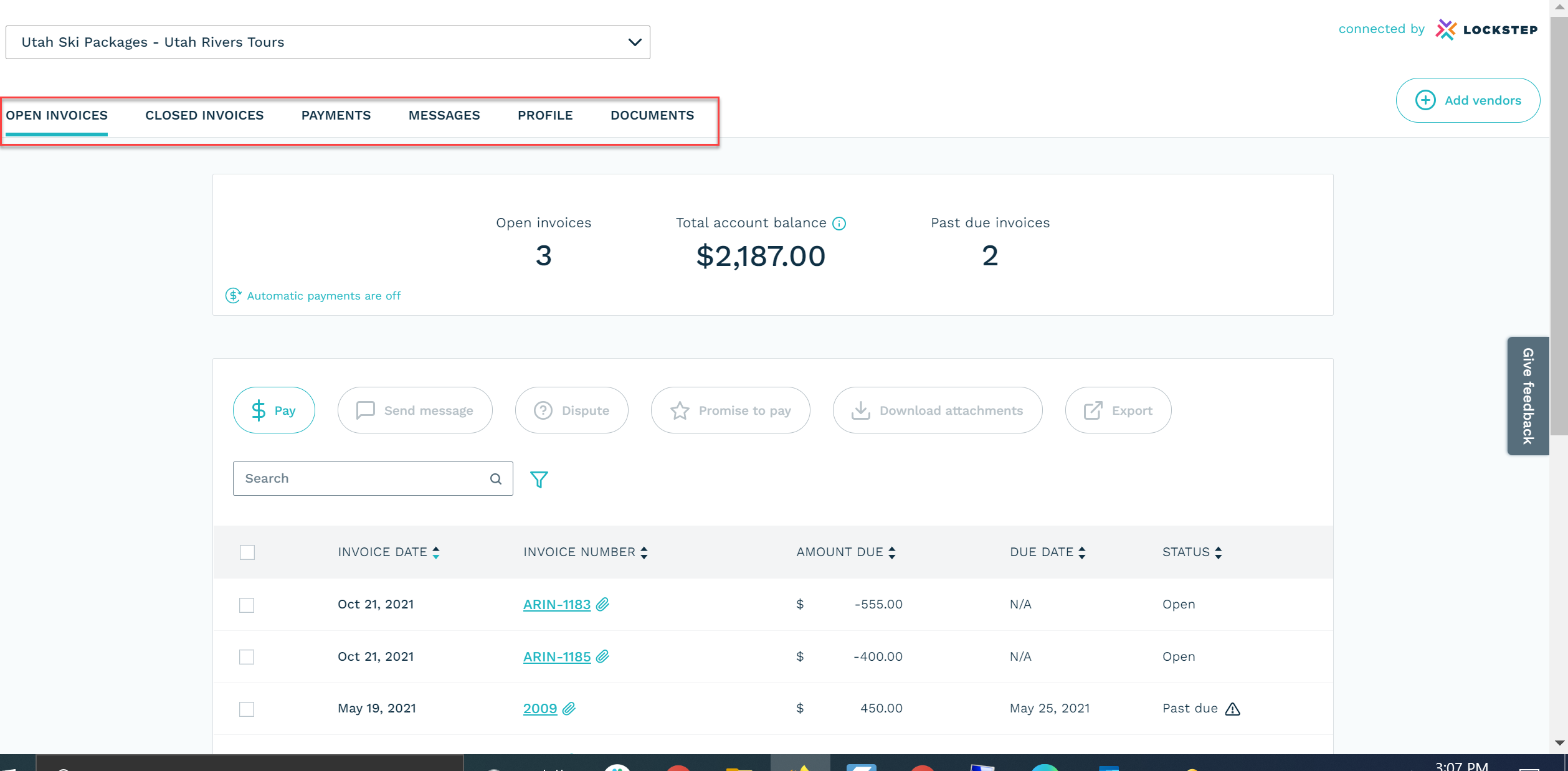Viewport: 1568px width, 771px height.
Task: Tick the select-all checkbox in the table header
Action: (x=247, y=552)
